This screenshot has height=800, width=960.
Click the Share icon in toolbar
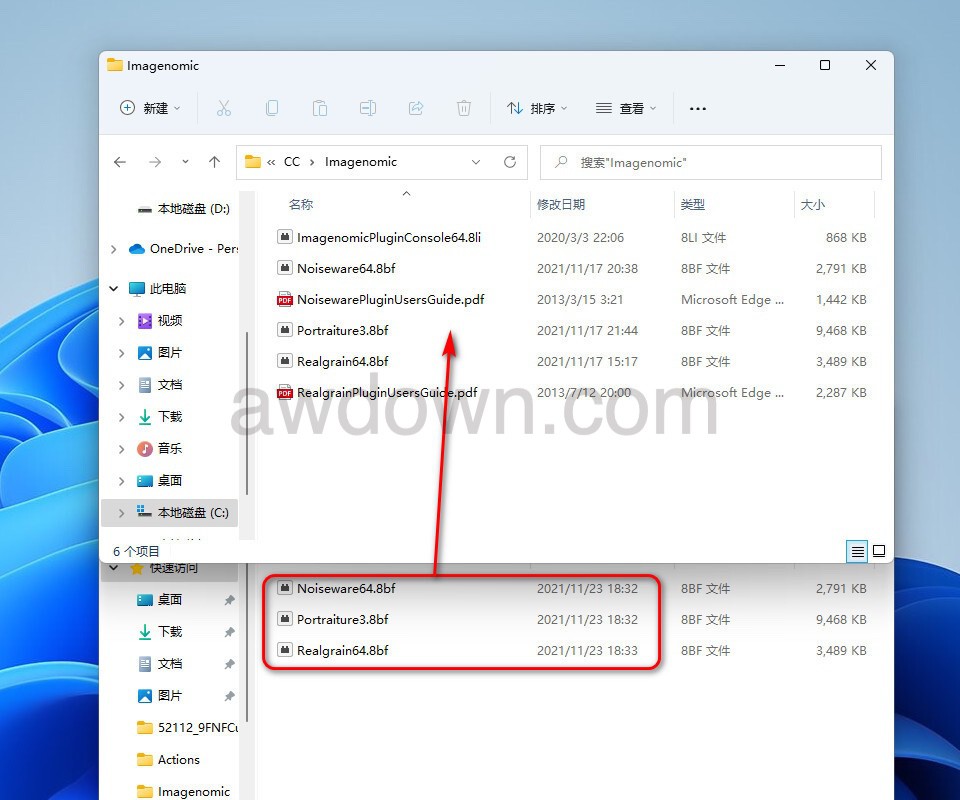(x=416, y=108)
